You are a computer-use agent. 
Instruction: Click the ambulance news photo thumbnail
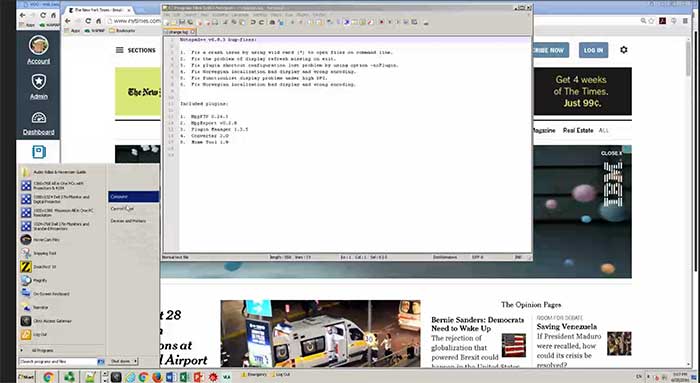(x=320, y=333)
